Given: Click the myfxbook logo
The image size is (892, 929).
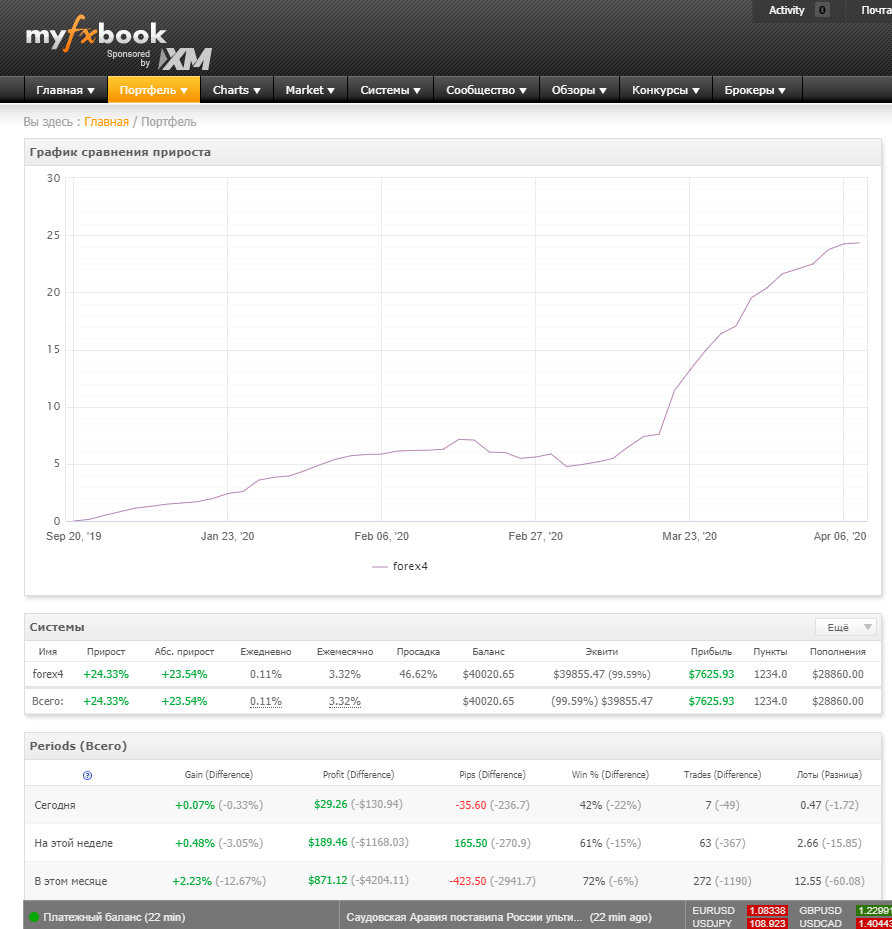Looking at the screenshot, I should [96, 34].
